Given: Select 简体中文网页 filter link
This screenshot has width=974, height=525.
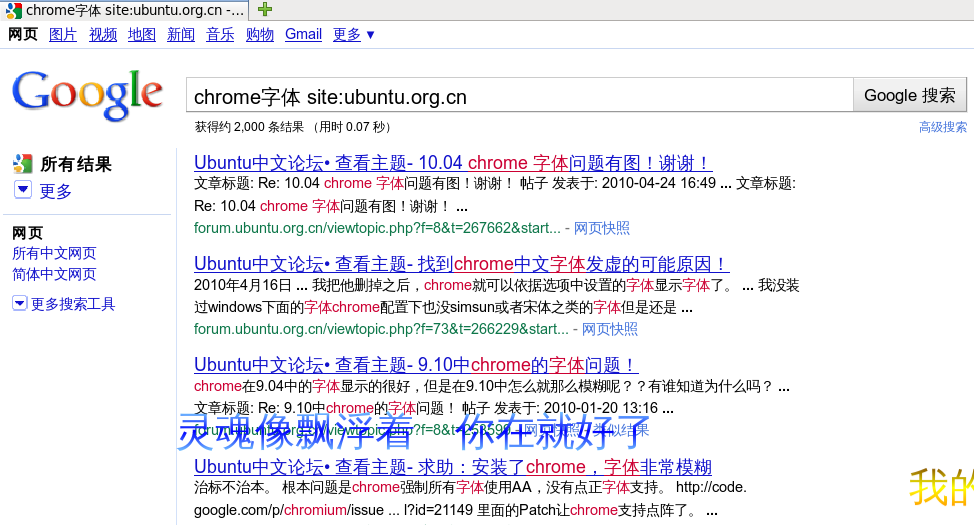Looking at the screenshot, I should [55, 274].
